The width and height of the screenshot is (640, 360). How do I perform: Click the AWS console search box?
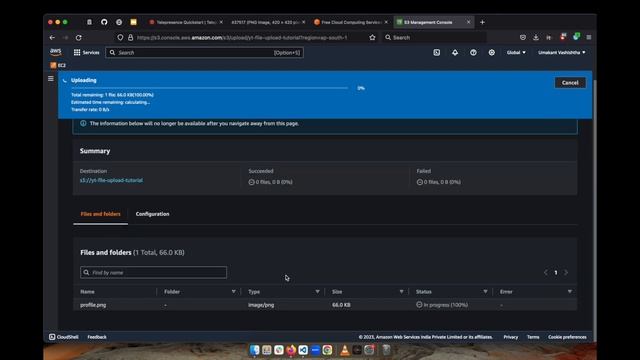point(204,53)
